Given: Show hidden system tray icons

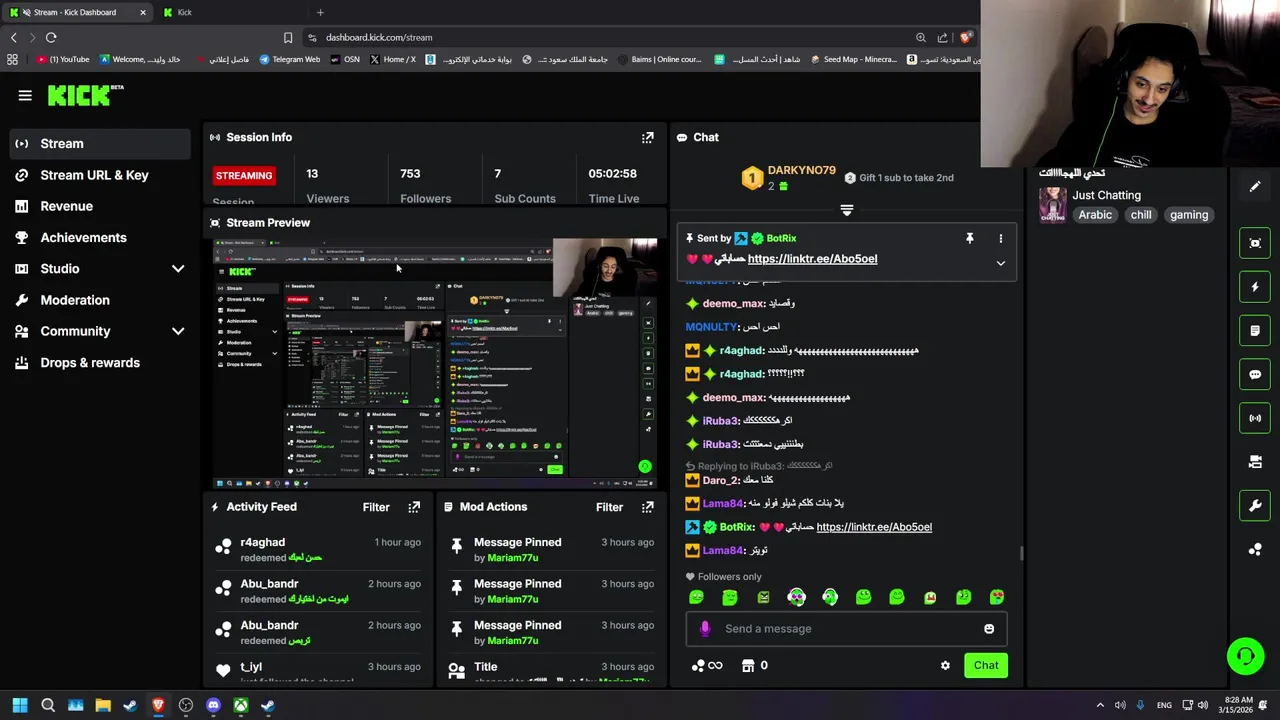Looking at the screenshot, I should point(1100,705).
